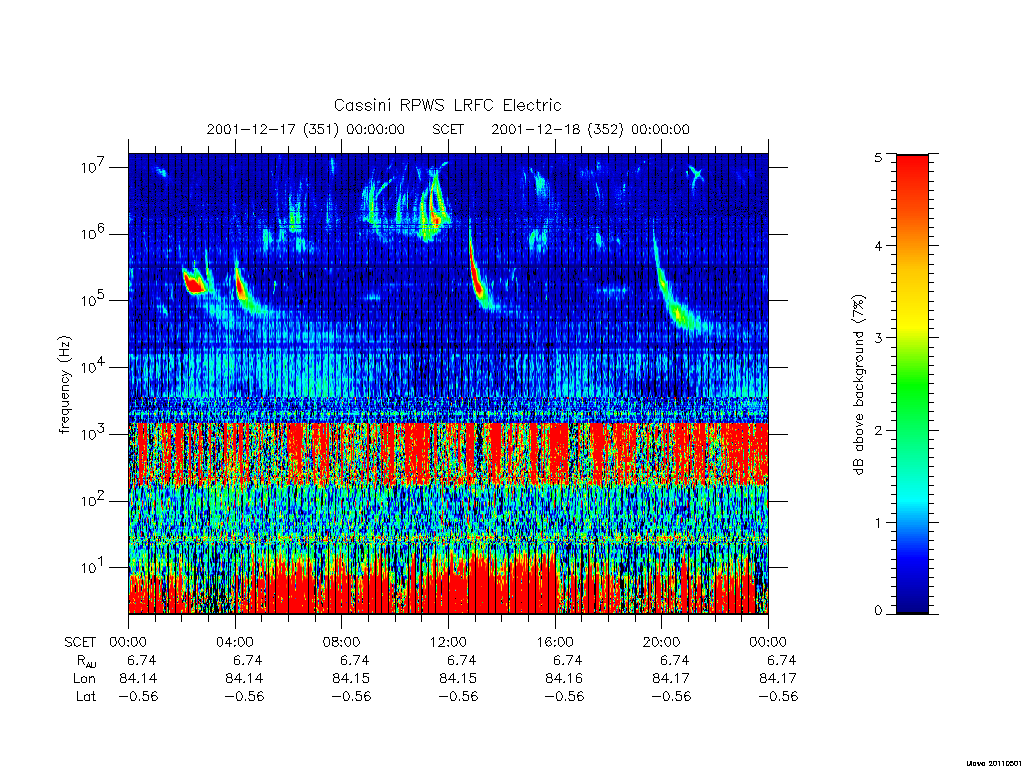The image size is (1024, 768).
Task: Select end time '2001-12-18 (352) 00:00:00'
Action: (x=590, y=129)
